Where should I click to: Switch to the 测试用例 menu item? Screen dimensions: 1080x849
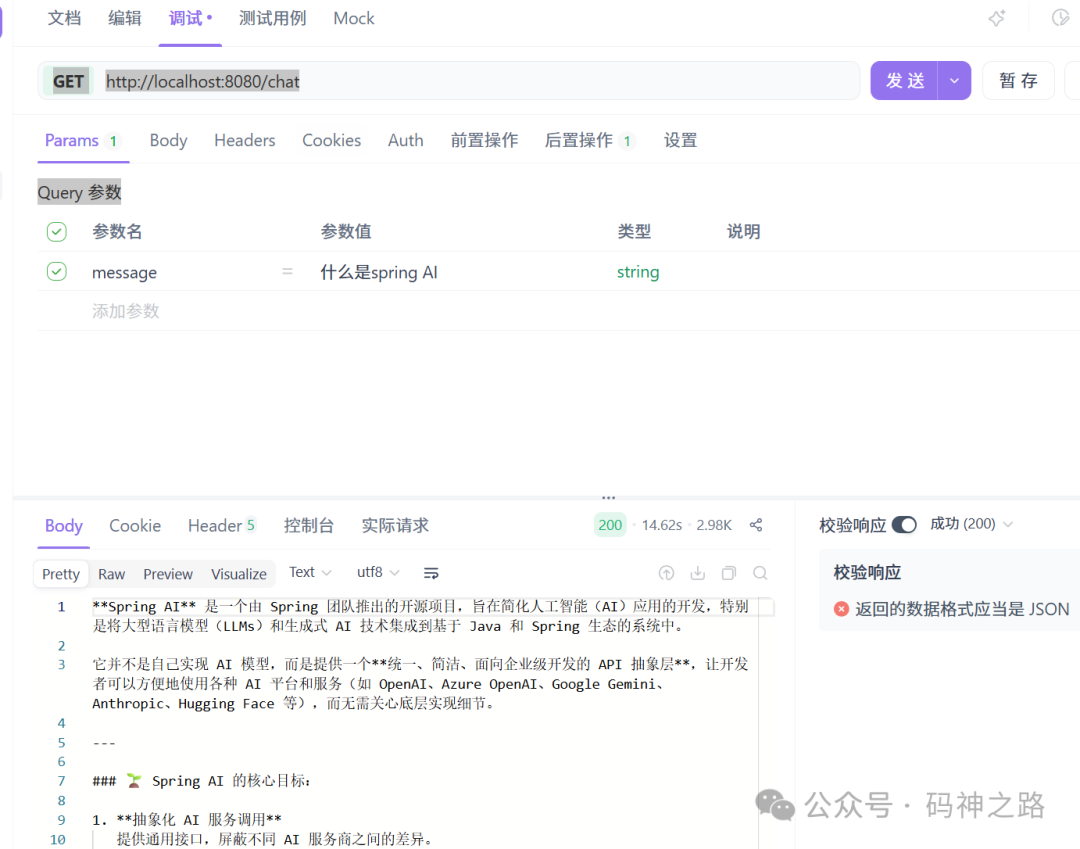272,18
